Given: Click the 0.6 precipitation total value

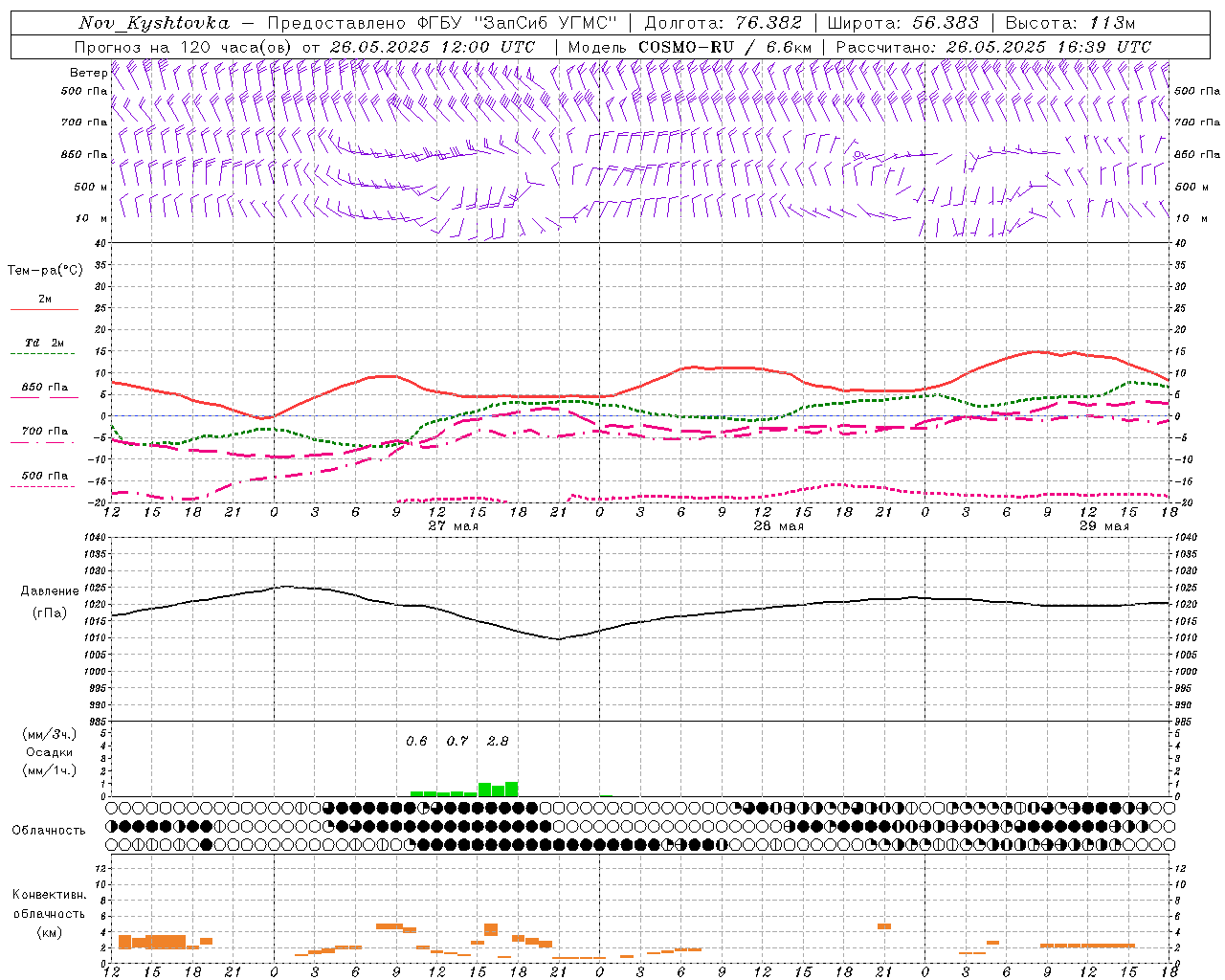Looking at the screenshot, I should tap(416, 741).
